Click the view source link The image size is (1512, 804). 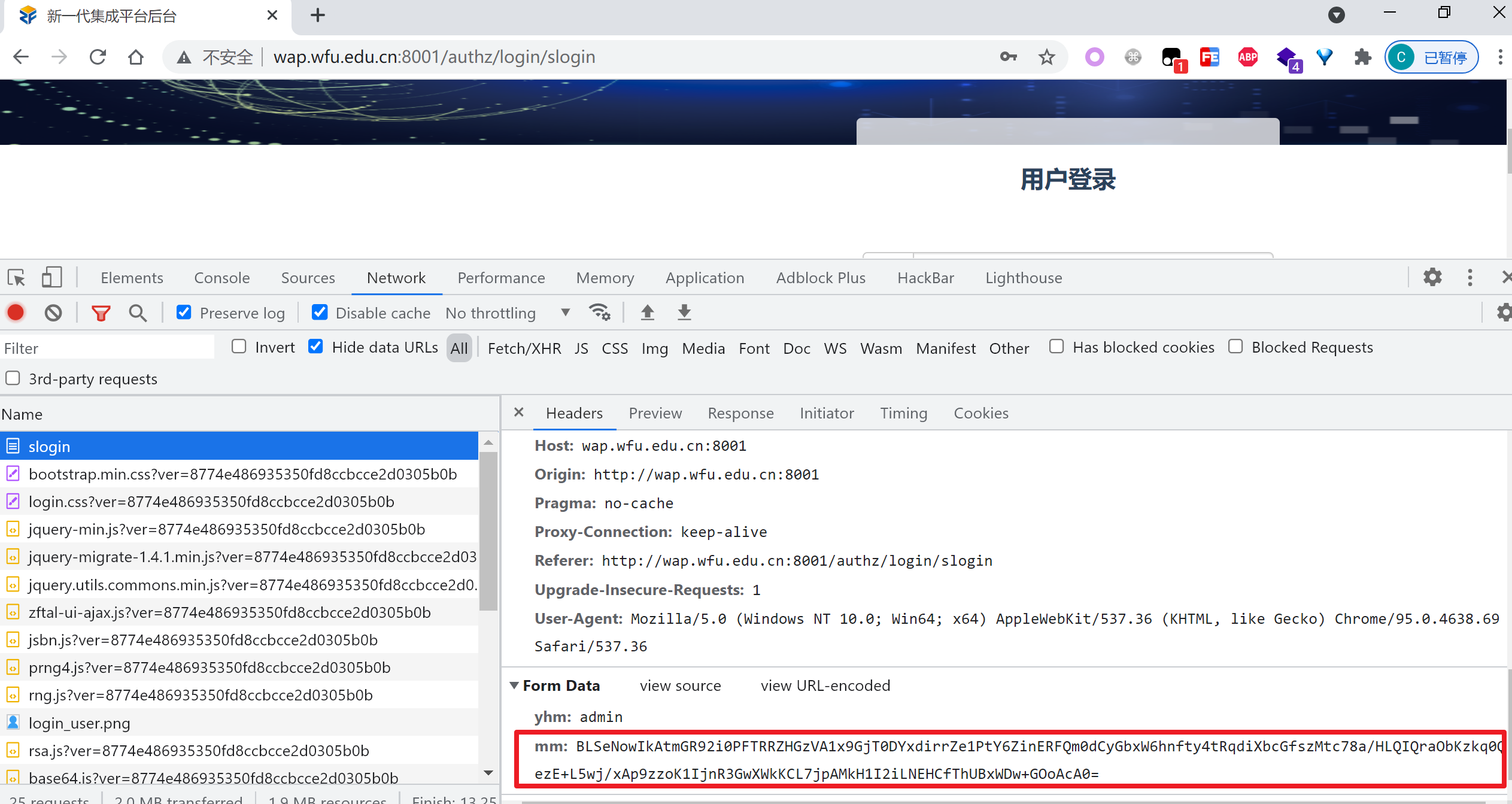(680, 685)
